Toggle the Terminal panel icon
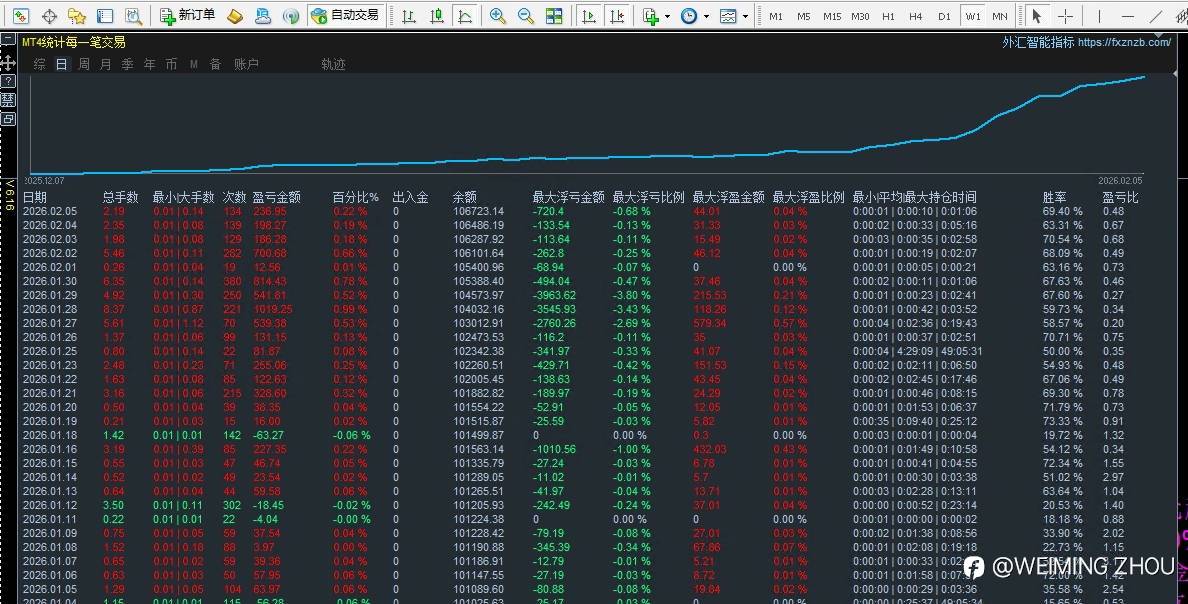Image resolution: width=1188 pixels, height=604 pixels. click(105, 15)
